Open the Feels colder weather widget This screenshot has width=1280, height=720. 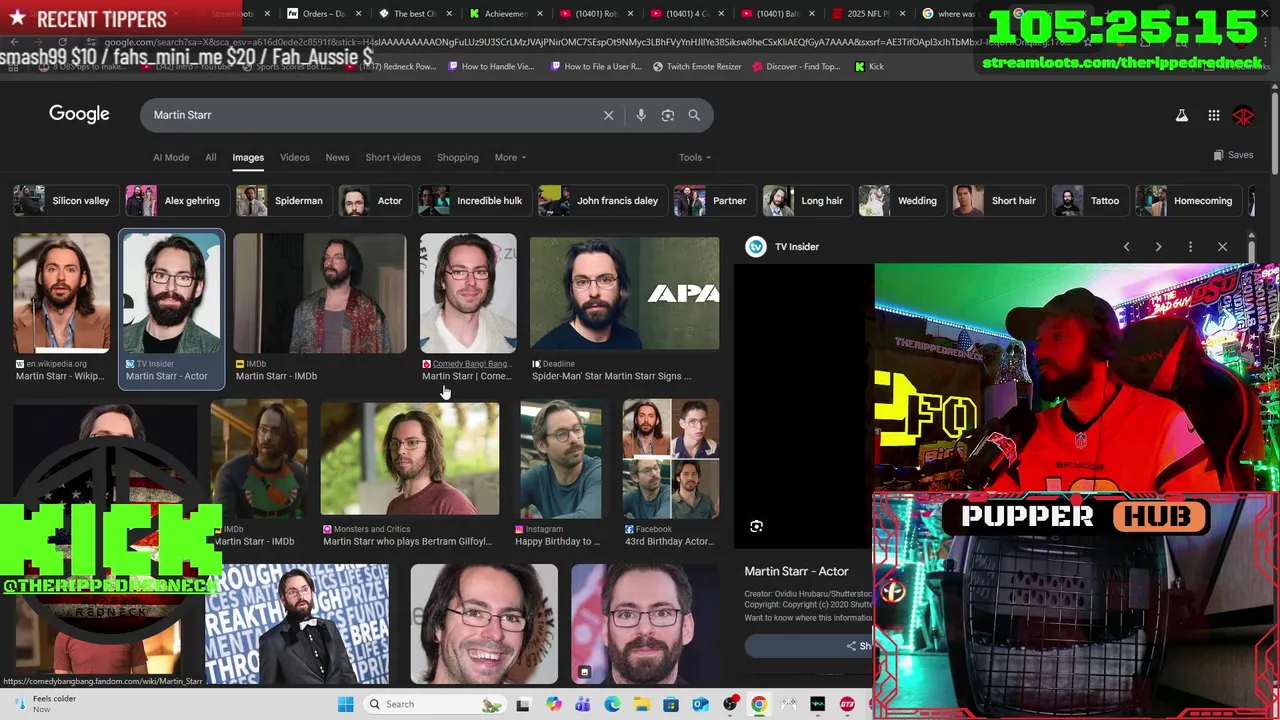tap(45, 704)
